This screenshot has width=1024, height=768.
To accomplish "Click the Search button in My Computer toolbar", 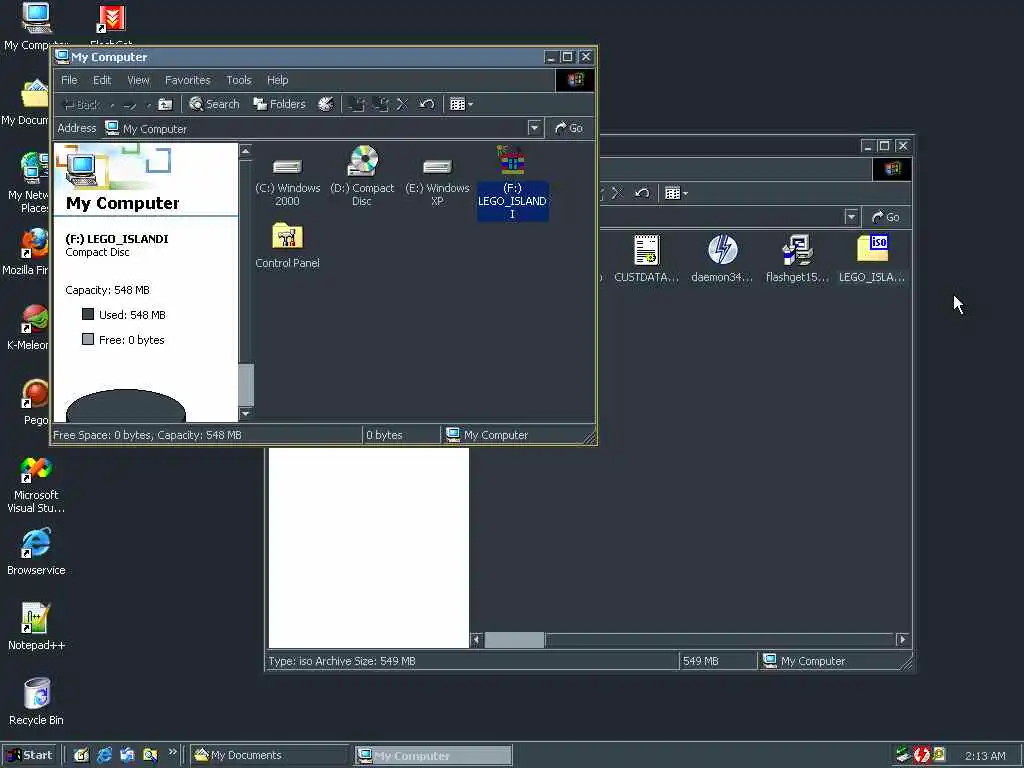I will point(214,104).
